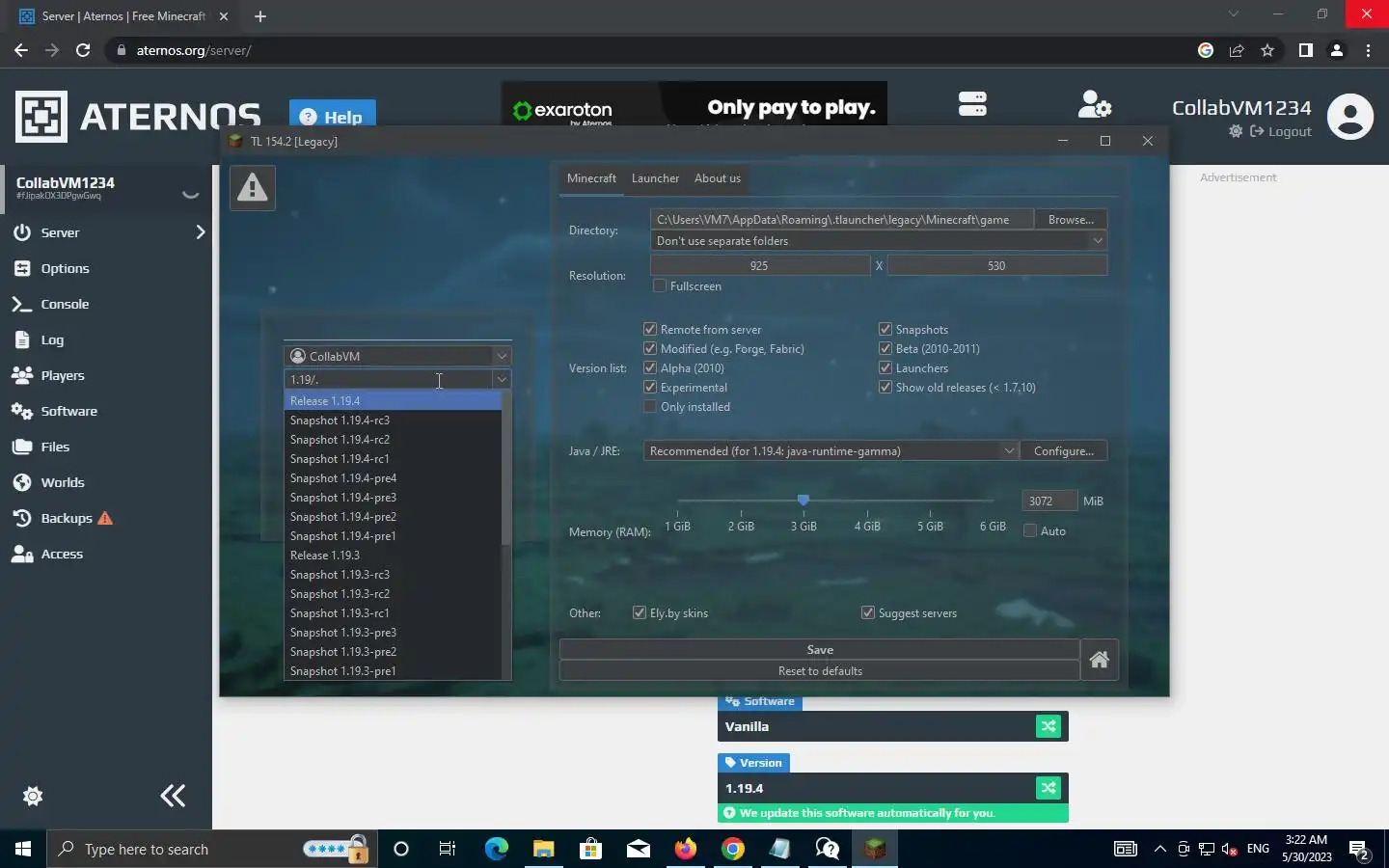Toggle Suggest servers checkbox

(x=868, y=612)
